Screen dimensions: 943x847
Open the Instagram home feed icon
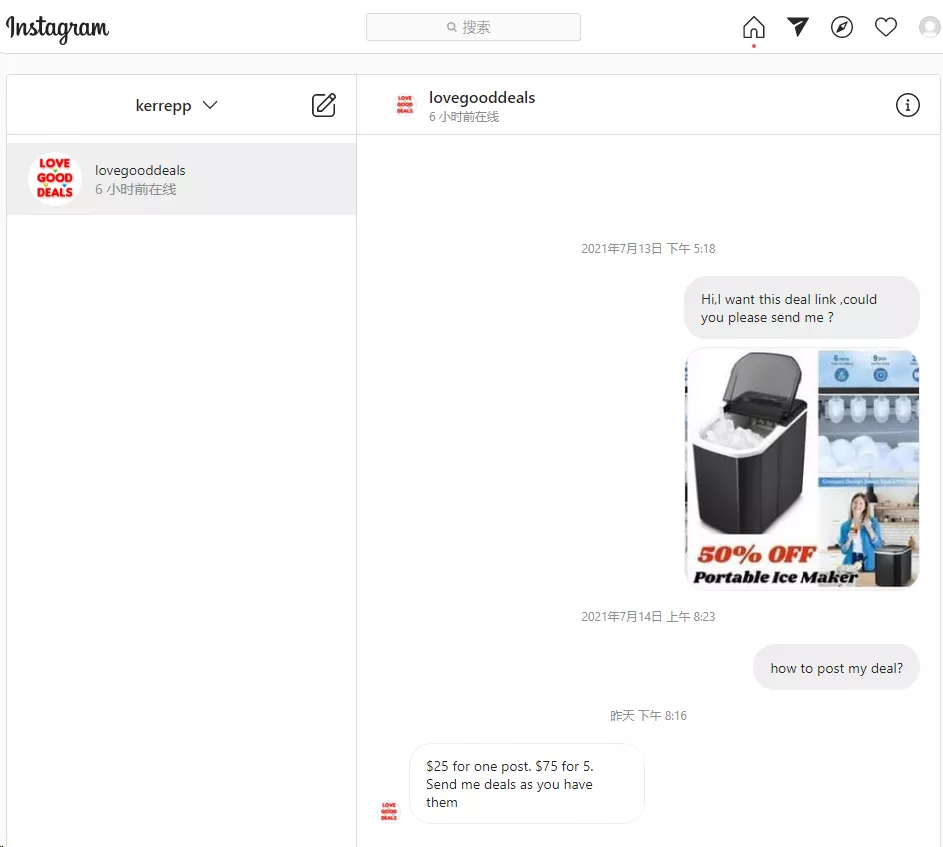[x=753, y=27]
